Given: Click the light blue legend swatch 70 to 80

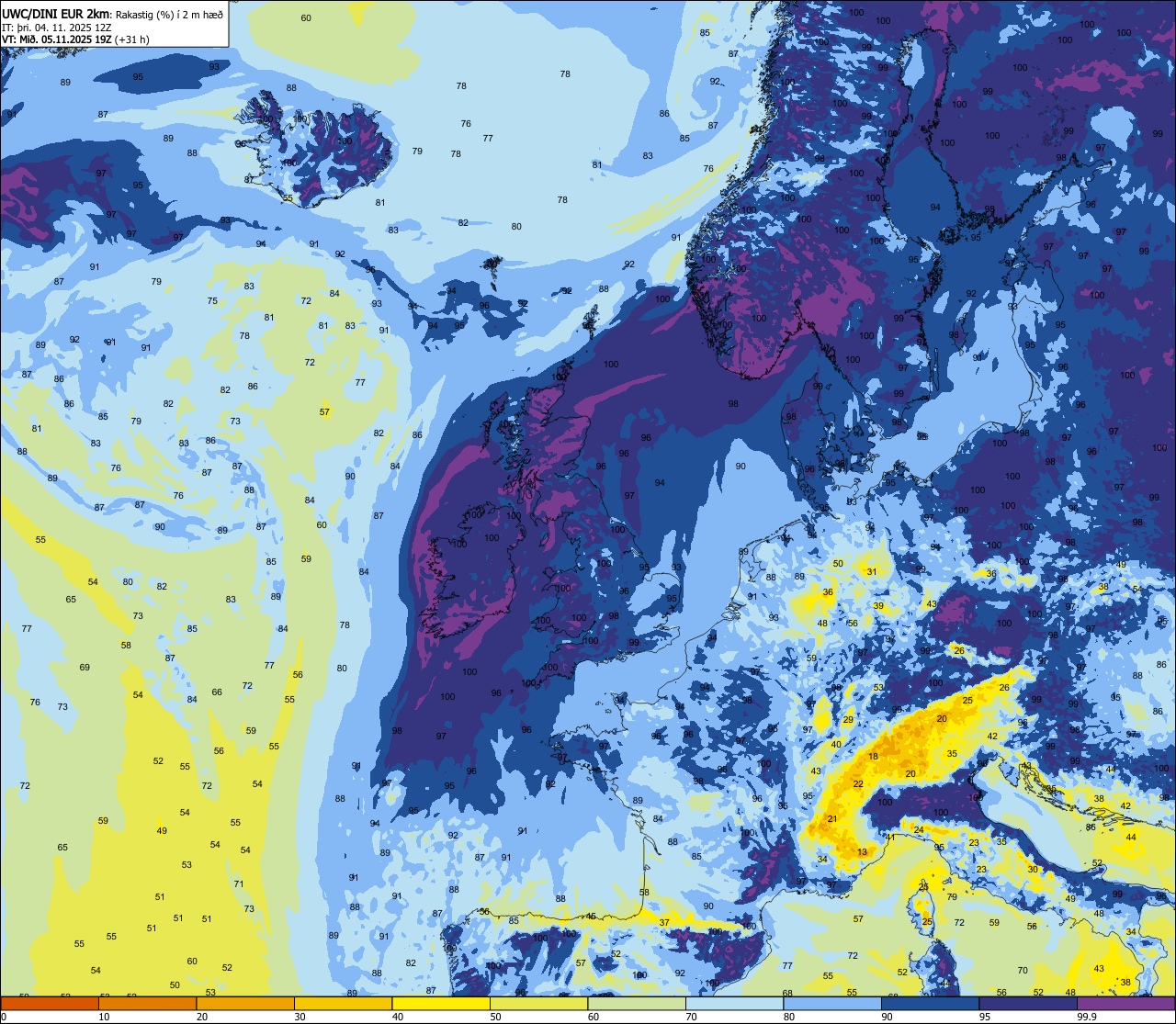Looking at the screenshot, I should tap(735, 1003).
